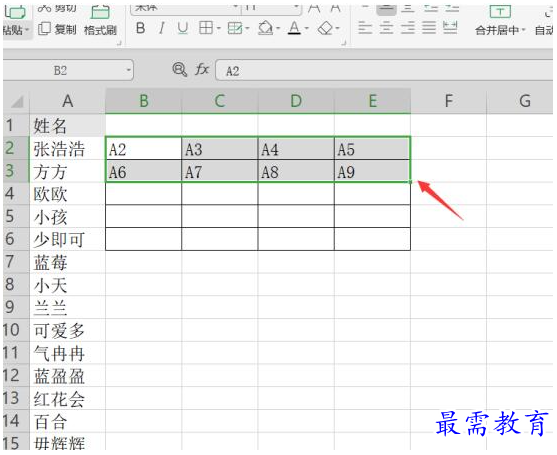
Task: Open the font color dropdown arrow
Action: pos(307,28)
